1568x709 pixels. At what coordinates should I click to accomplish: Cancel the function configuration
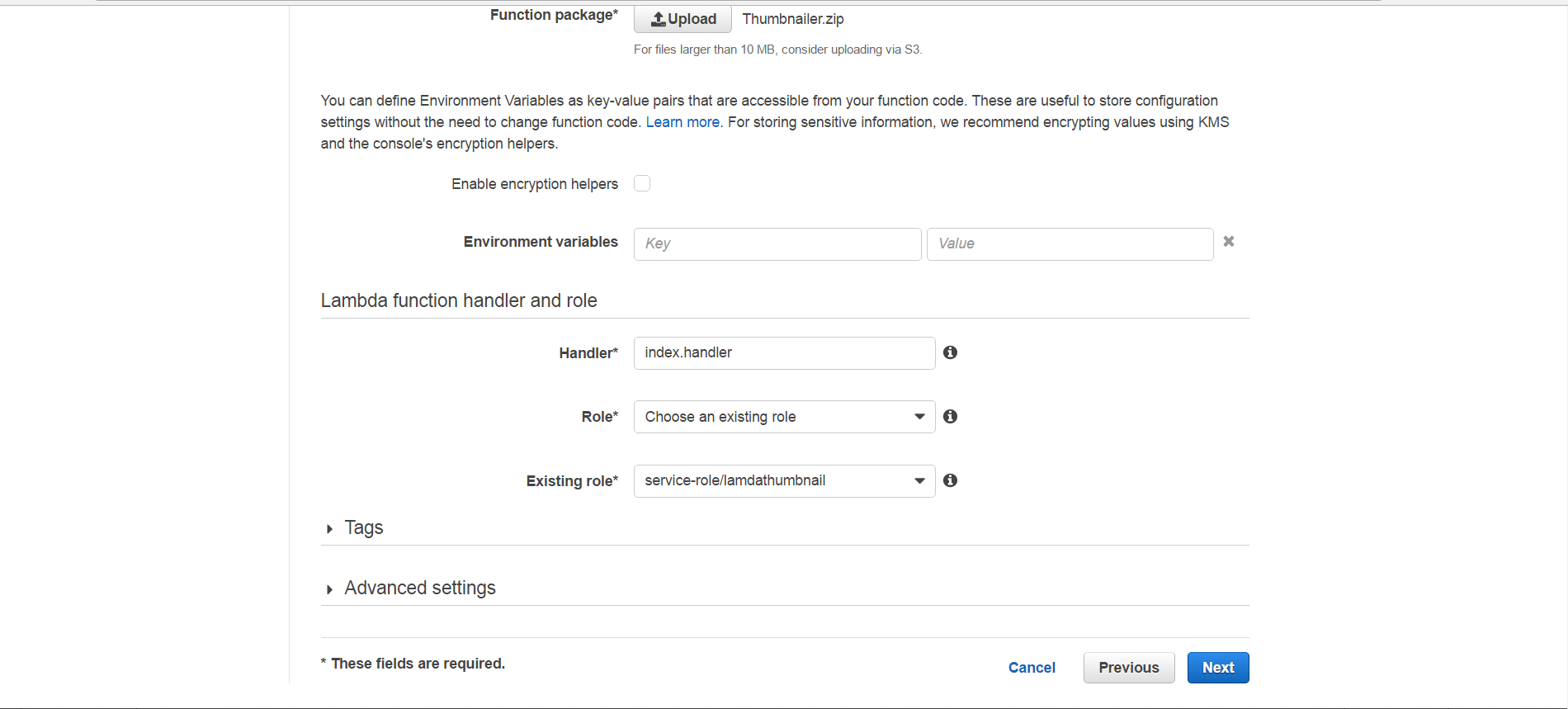click(1032, 668)
